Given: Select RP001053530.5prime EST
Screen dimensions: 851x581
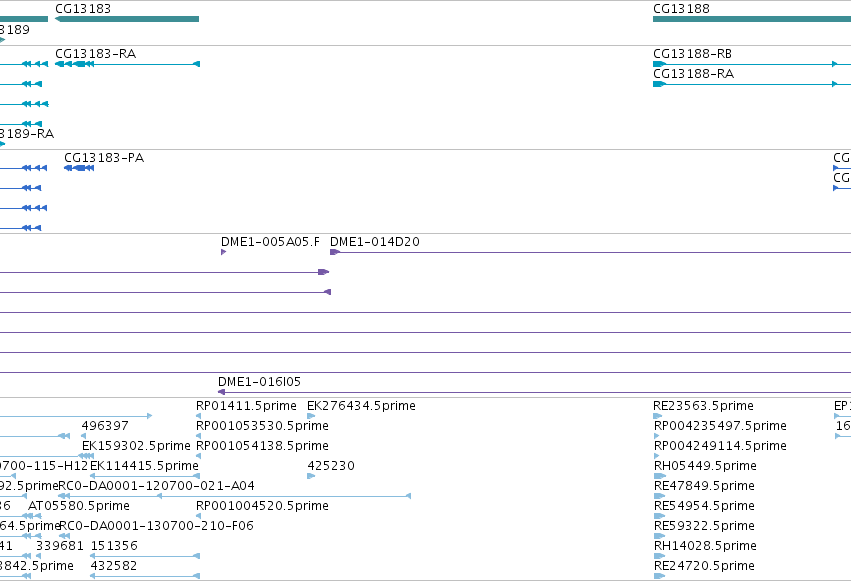Looking at the screenshot, I should coord(262,426).
